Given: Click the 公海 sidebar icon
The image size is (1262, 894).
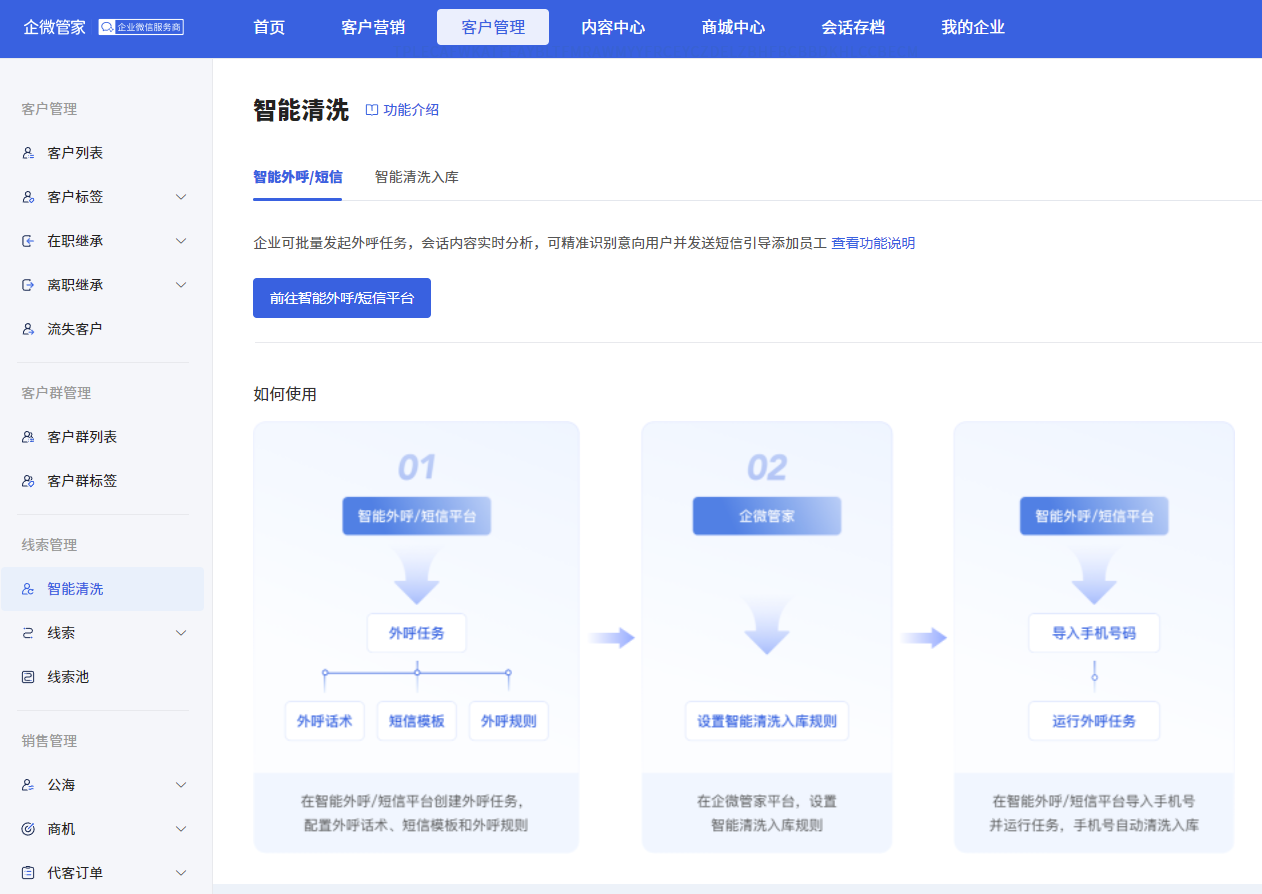Looking at the screenshot, I should coord(29,785).
